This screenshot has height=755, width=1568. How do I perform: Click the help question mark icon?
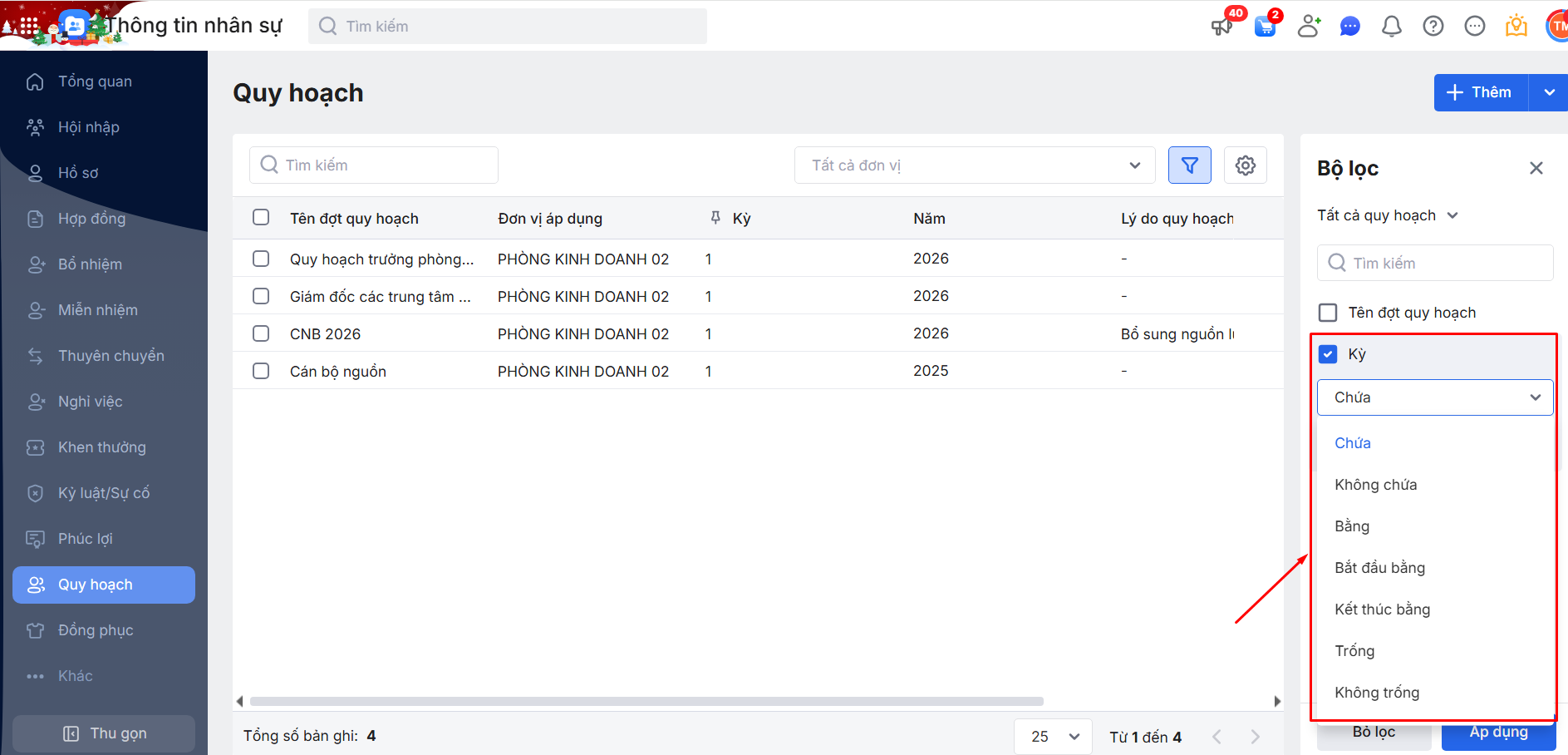pyautogui.click(x=1433, y=27)
